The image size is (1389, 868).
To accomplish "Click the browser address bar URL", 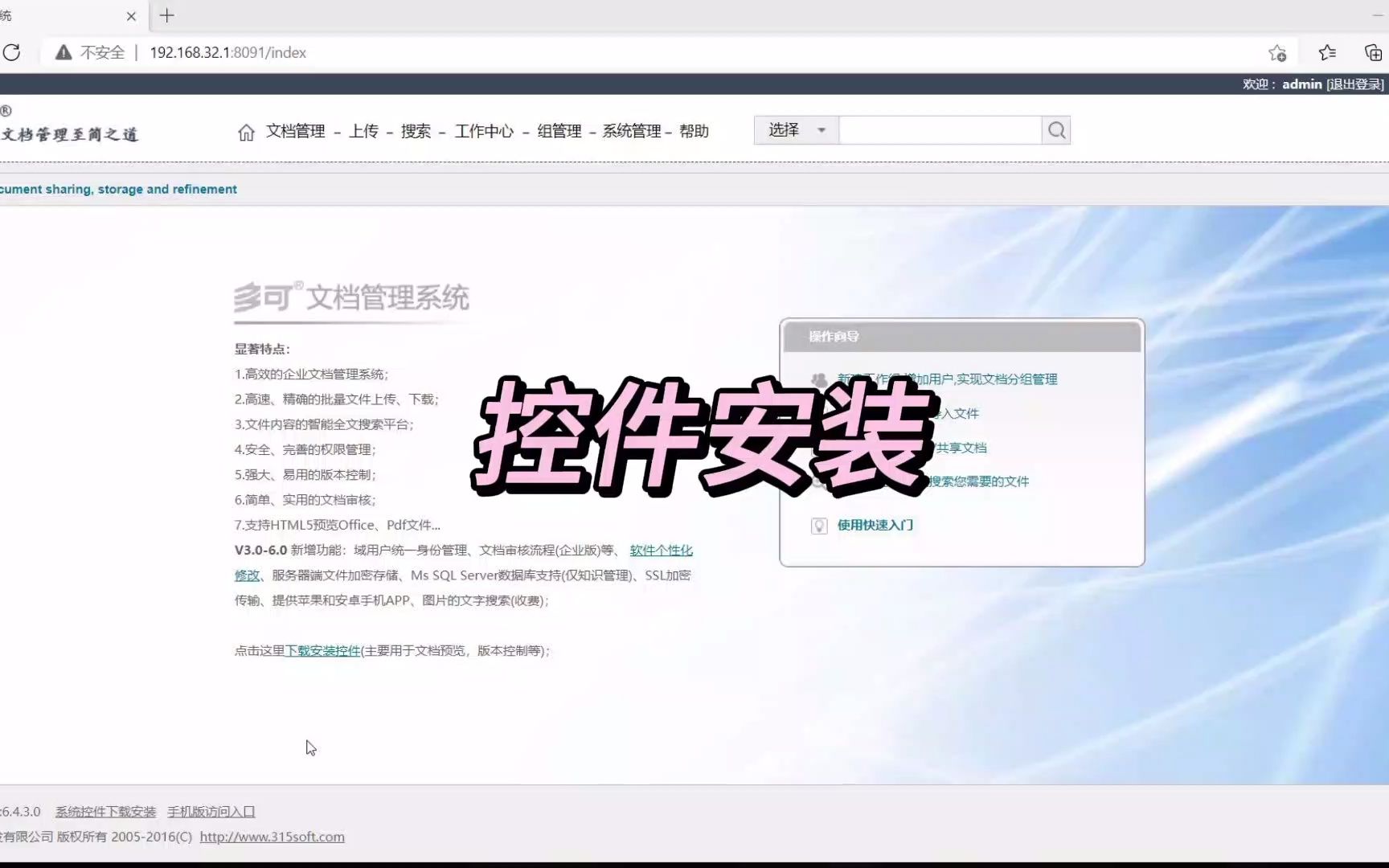I will [x=227, y=52].
